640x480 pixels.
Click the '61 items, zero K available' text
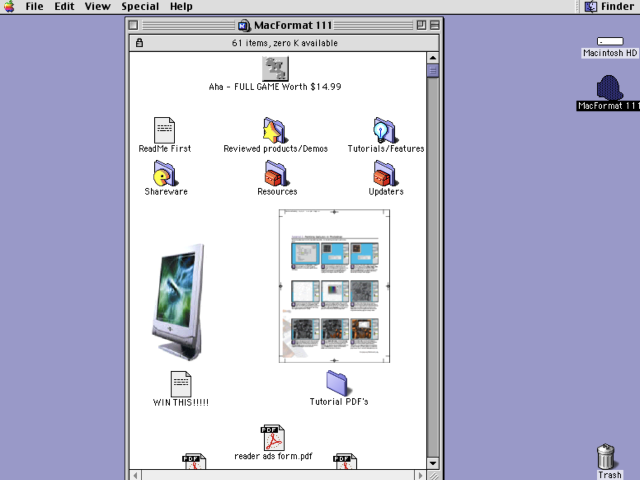[284, 43]
